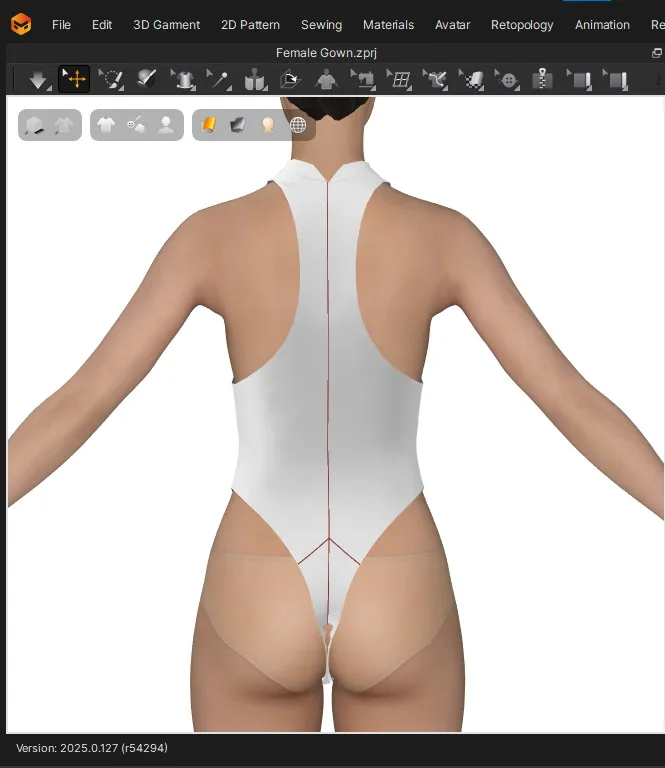Open the 3D Garment menu
This screenshot has height=768, width=665.
166,24
